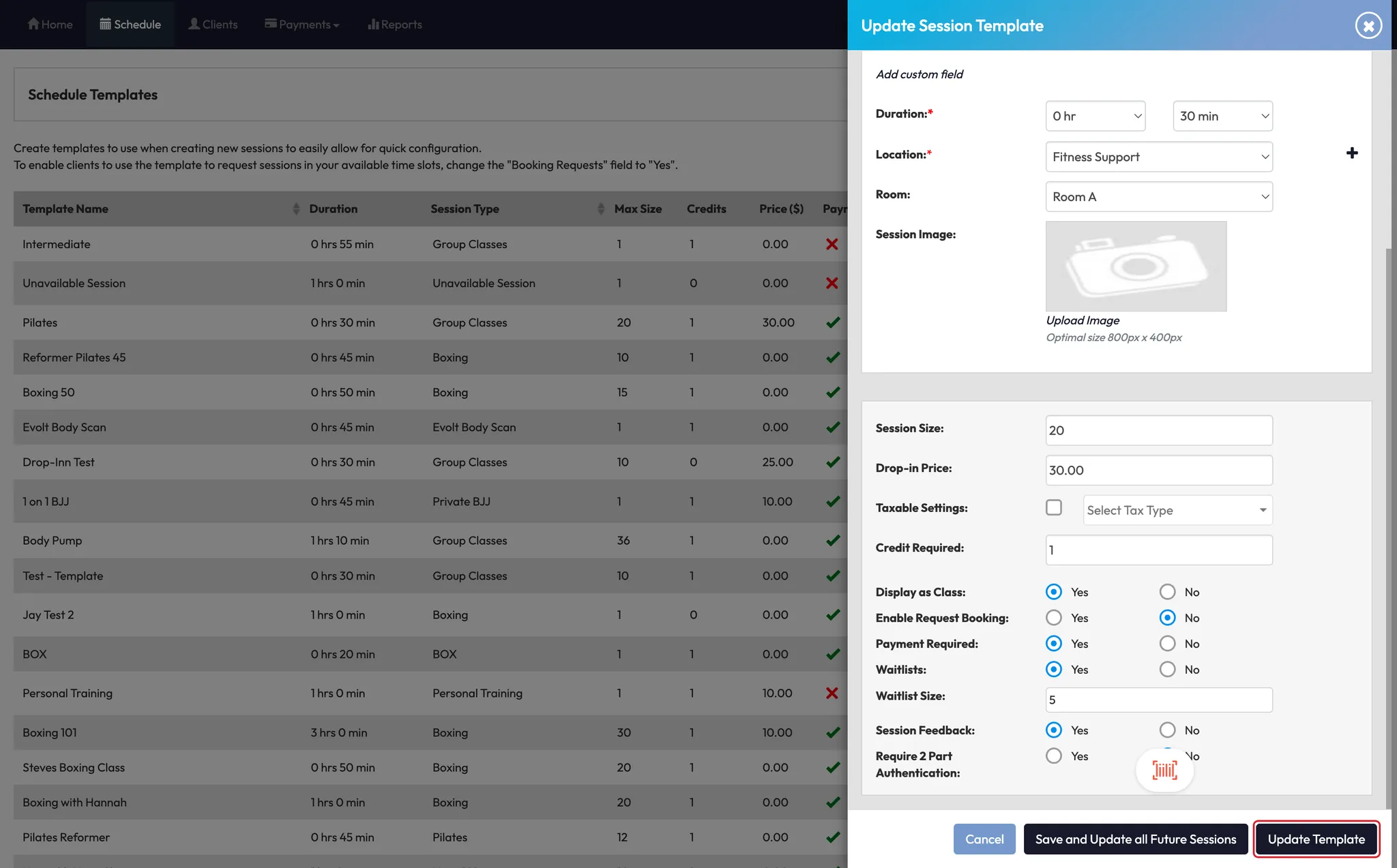Go to the Reports tab

pyautogui.click(x=395, y=25)
